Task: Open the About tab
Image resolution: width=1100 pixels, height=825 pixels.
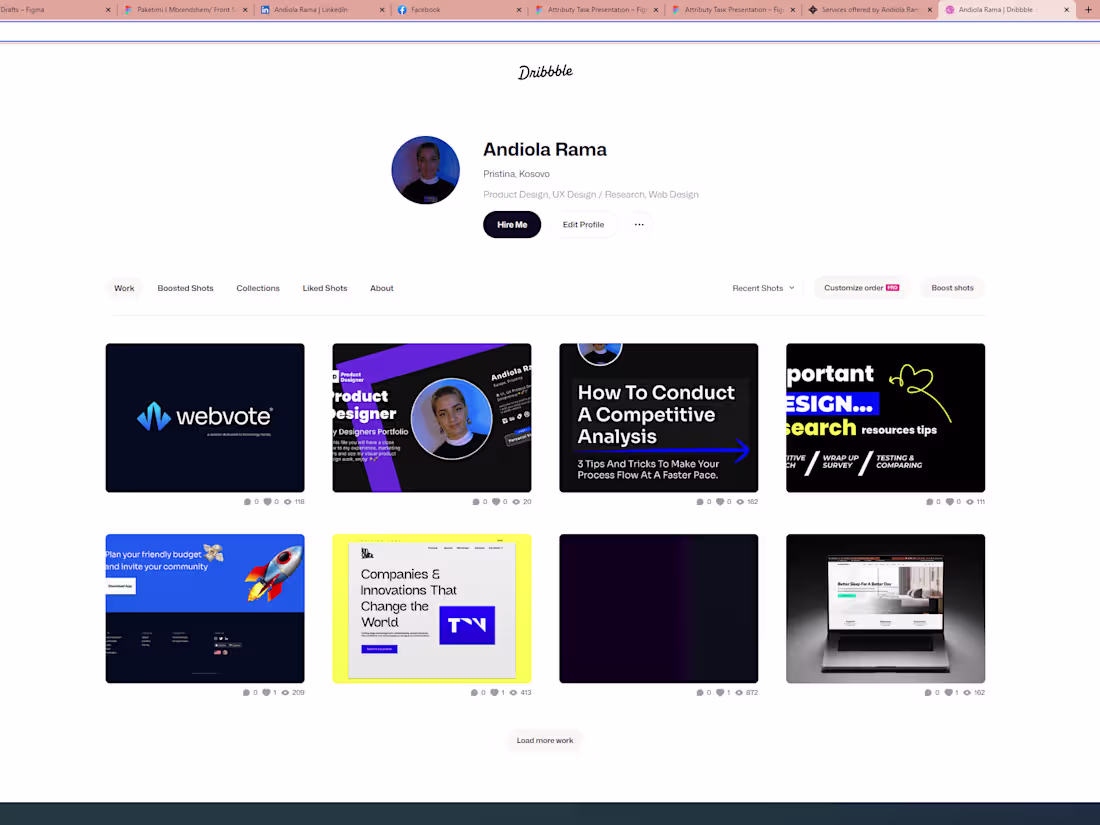Action: [x=382, y=288]
